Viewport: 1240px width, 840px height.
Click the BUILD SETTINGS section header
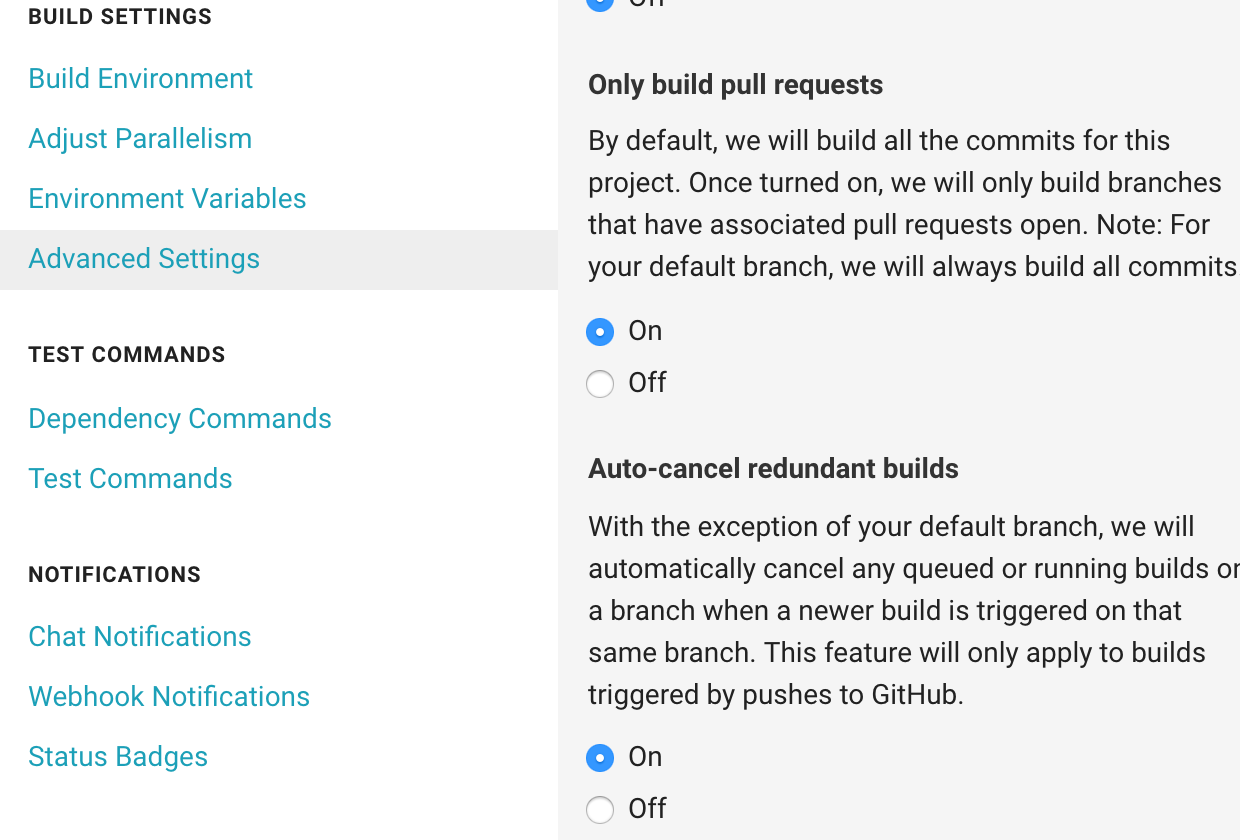[x=120, y=17]
